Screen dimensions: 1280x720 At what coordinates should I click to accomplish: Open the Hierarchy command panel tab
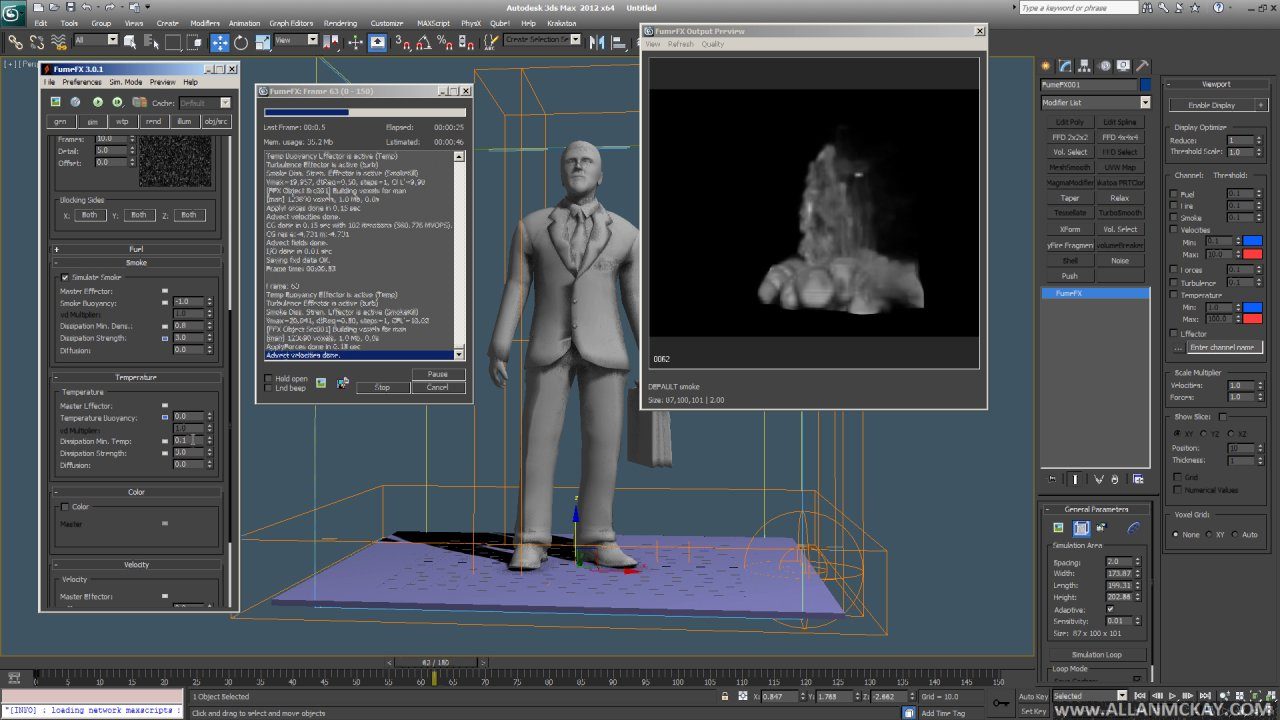pyautogui.click(x=1085, y=66)
